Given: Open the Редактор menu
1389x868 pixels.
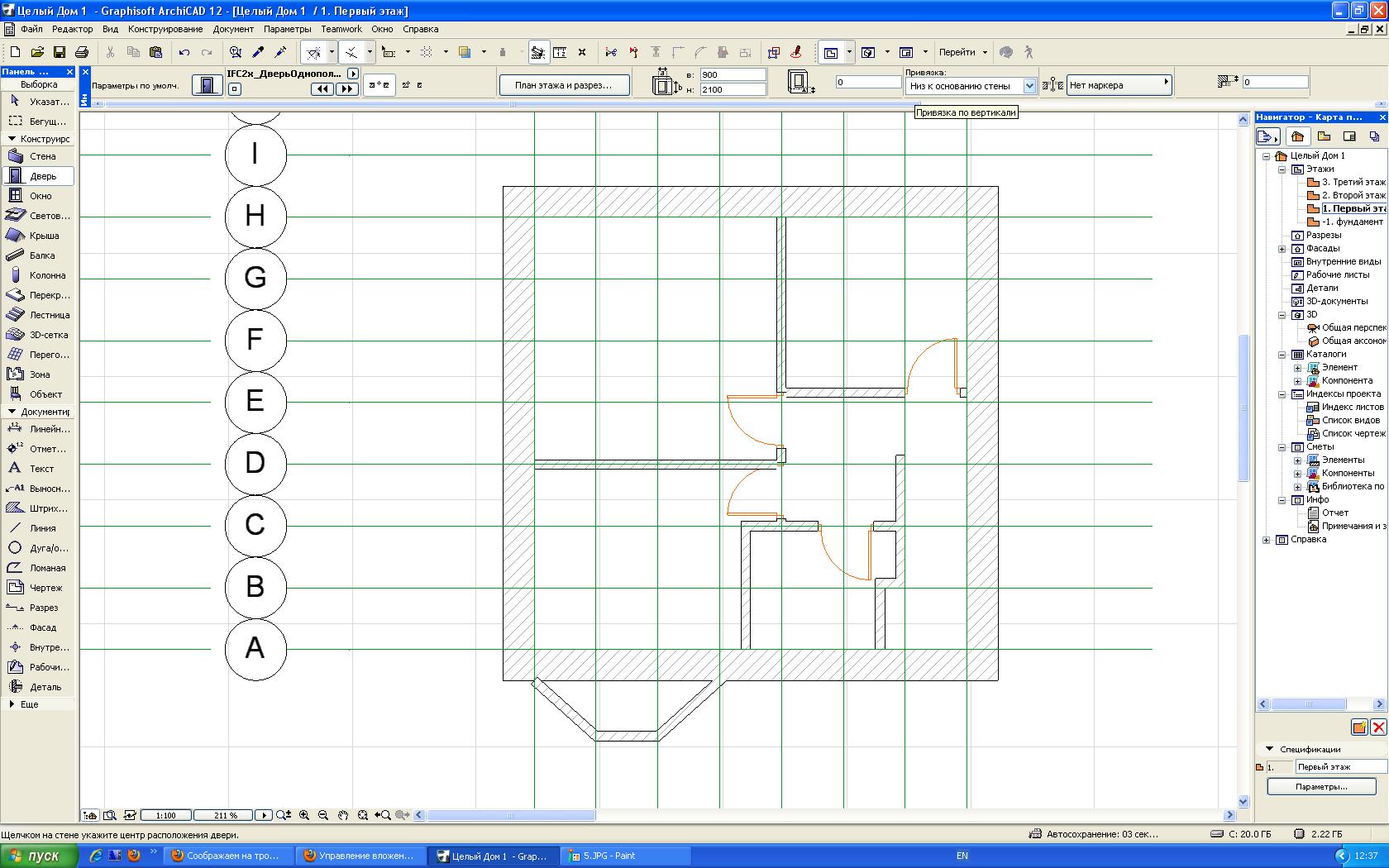Looking at the screenshot, I should pos(72,29).
